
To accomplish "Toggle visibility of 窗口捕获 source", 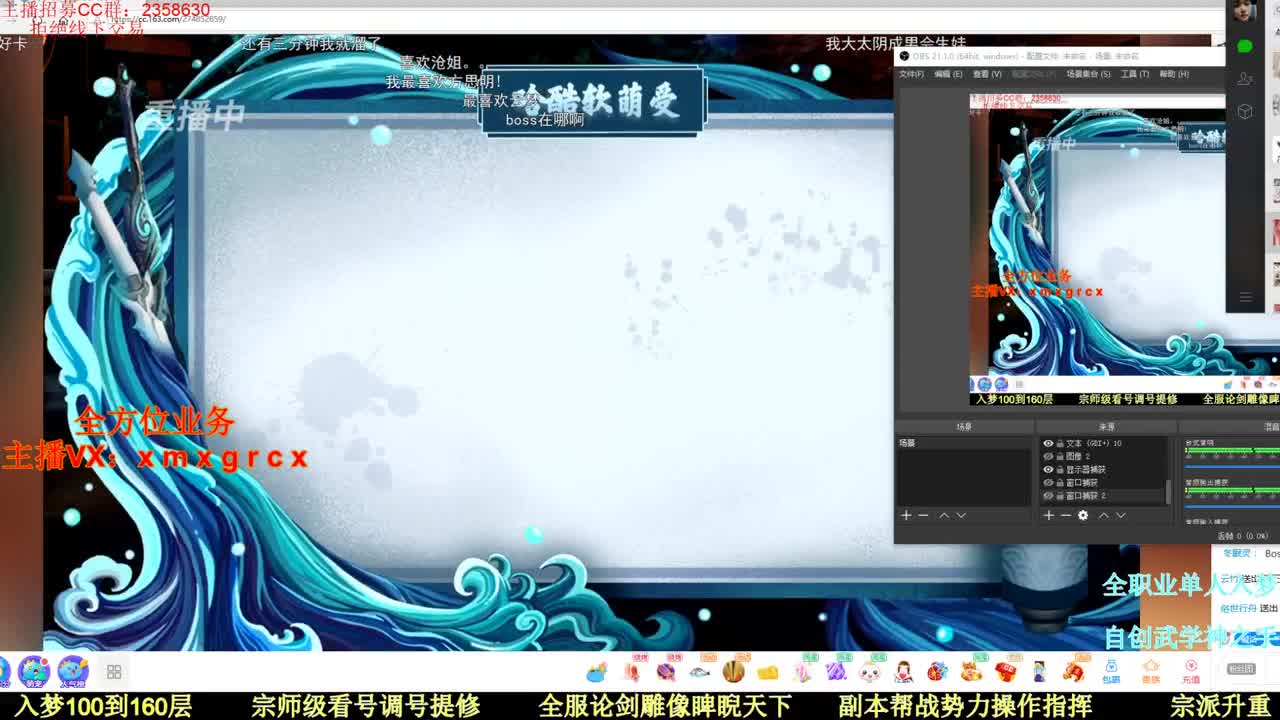I will [1048, 482].
